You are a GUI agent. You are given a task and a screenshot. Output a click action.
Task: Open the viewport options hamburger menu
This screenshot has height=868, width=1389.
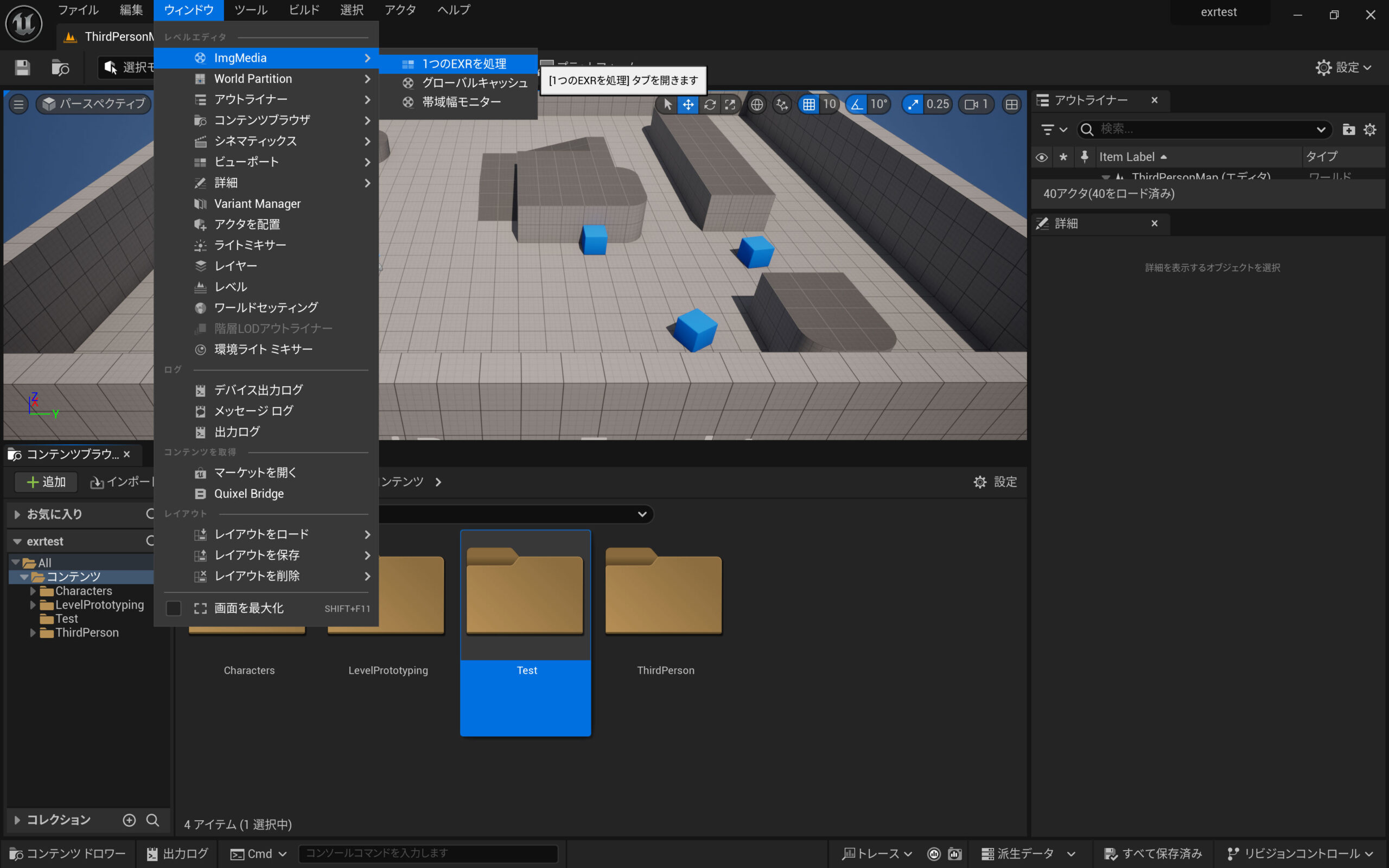coord(18,104)
